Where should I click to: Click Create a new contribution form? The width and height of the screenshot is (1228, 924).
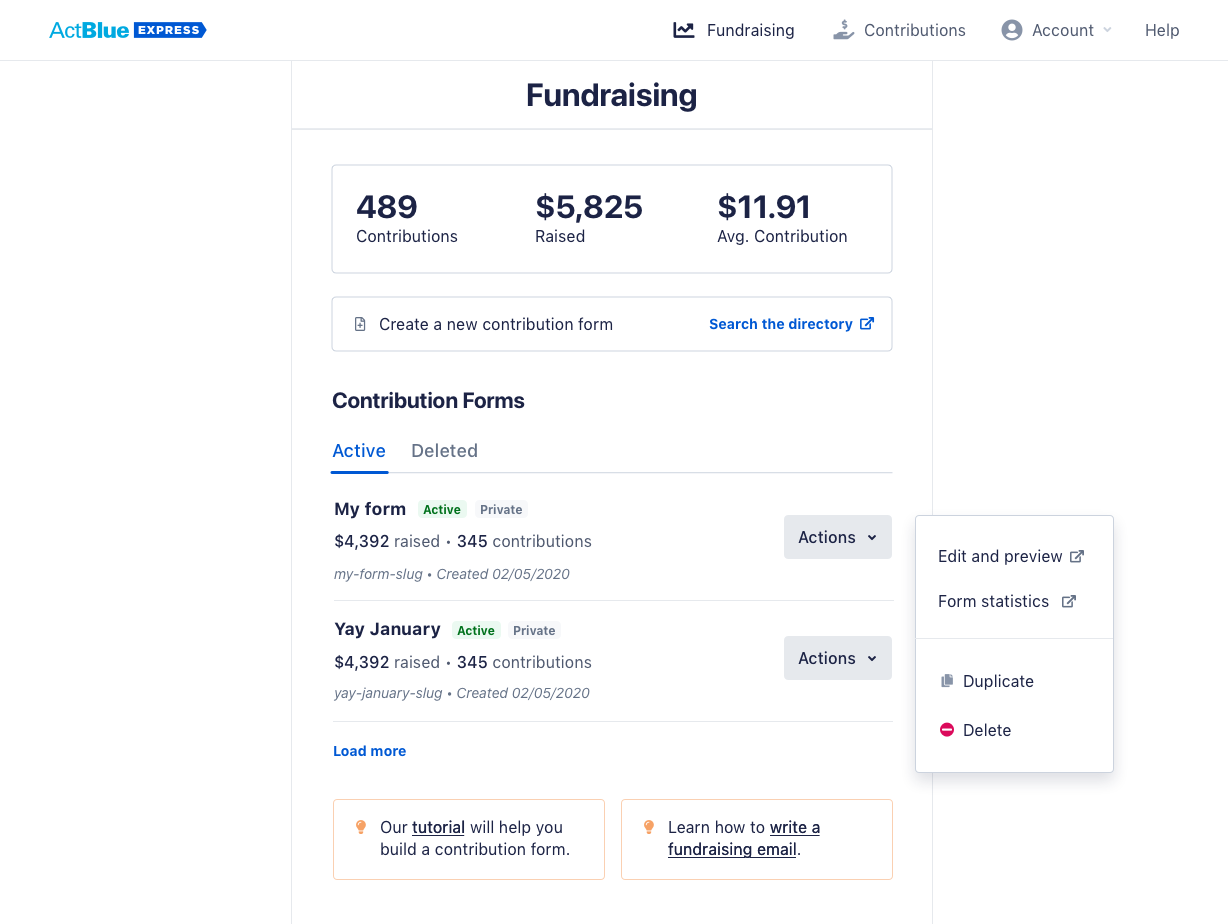pos(496,324)
